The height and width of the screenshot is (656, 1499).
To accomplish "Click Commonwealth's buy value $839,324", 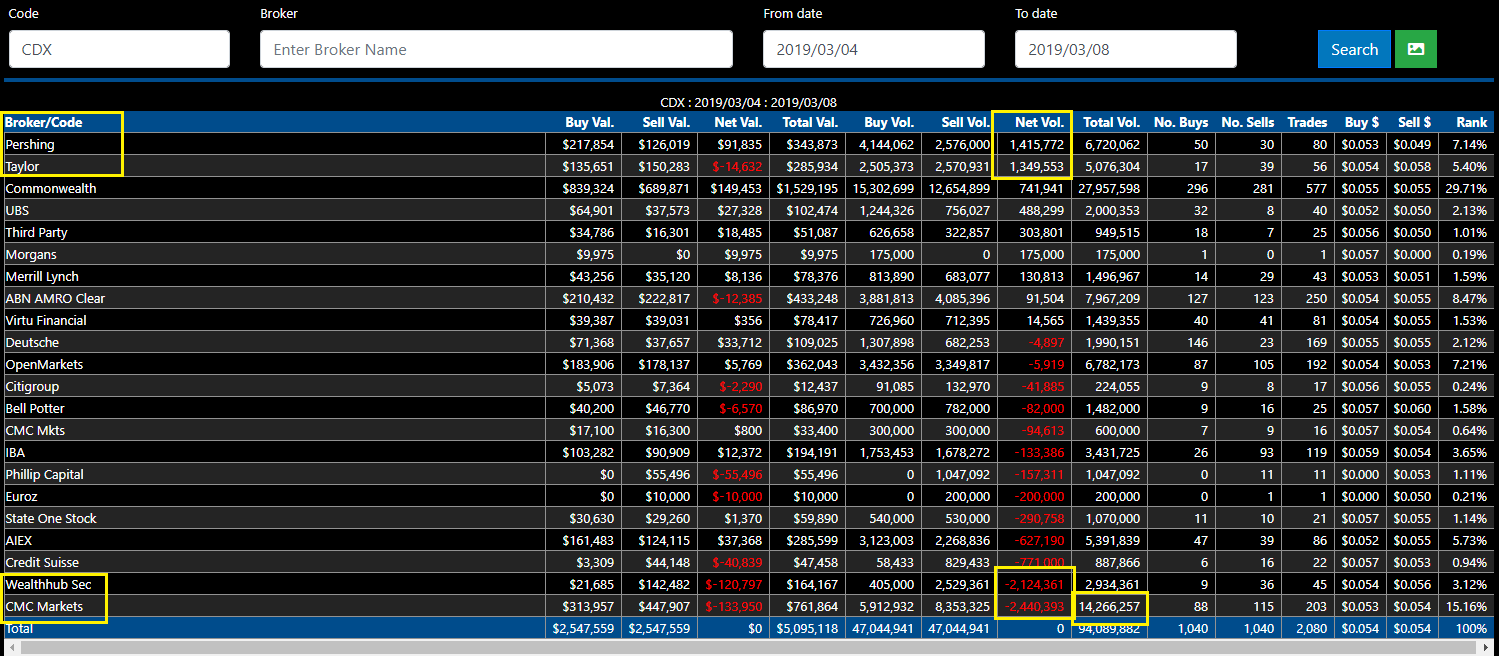I will click(x=587, y=188).
